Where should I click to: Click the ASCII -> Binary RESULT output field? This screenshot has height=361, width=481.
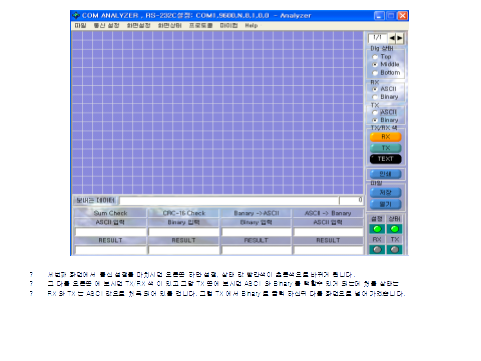coord(328,250)
